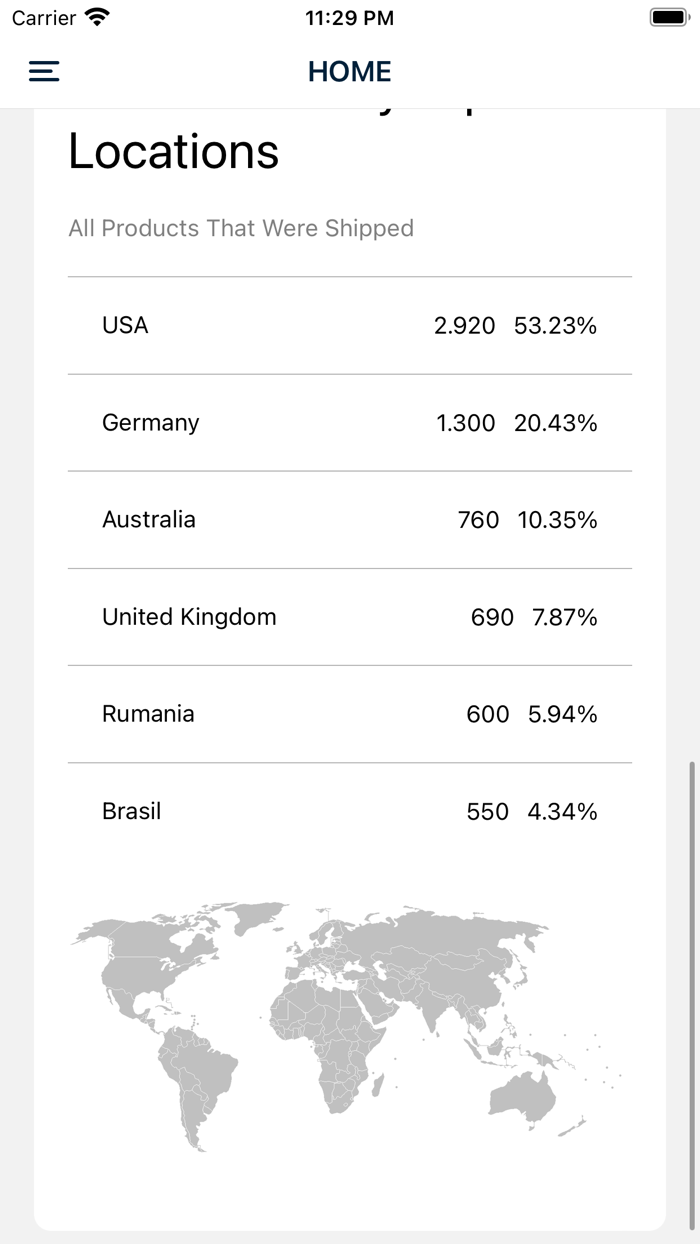The height and width of the screenshot is (1244, 700).
Task: Click Germany's 1.300 shipment count
Action: pos(465,422)
